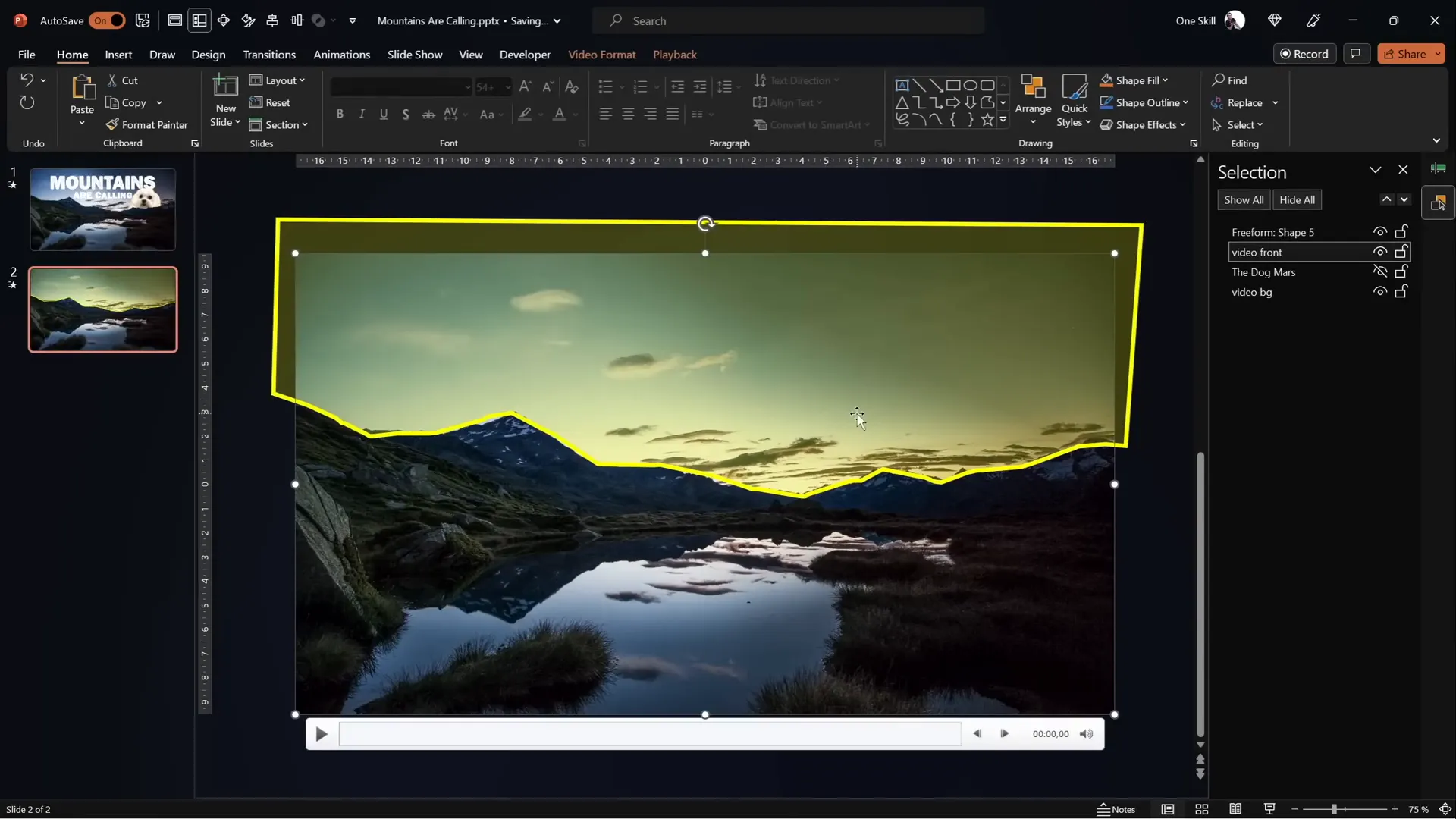The width and height of the screenshot is (1456, 819).
Task: Switch to the Design tab
Action: [x=209, y=55]
